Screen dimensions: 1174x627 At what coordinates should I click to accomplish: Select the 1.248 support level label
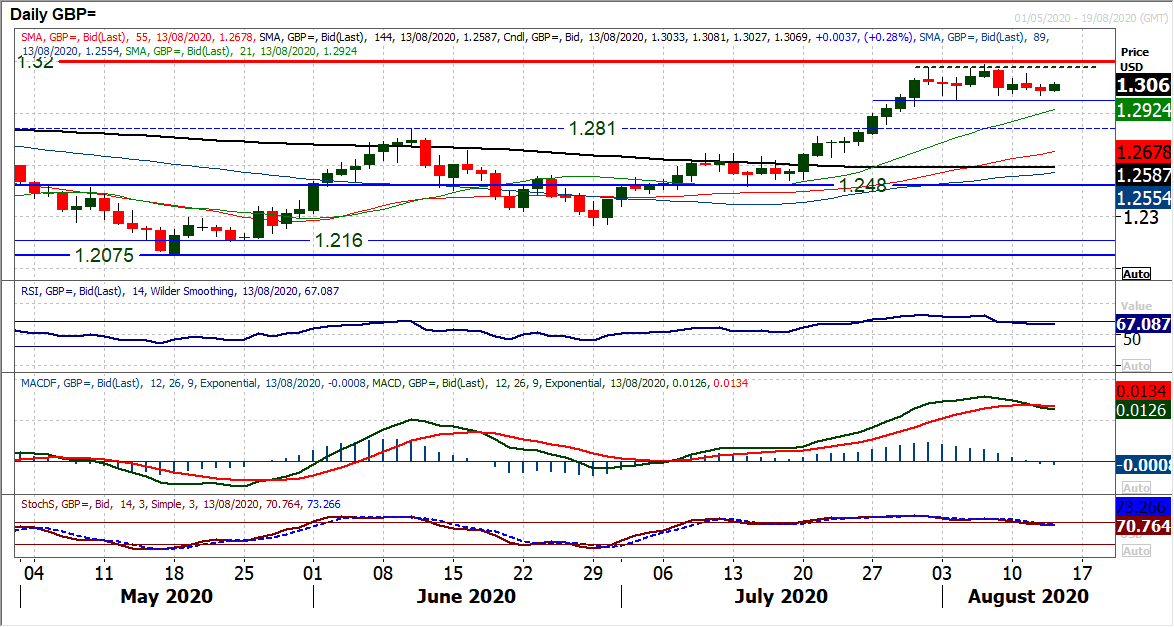coord(862,185)
